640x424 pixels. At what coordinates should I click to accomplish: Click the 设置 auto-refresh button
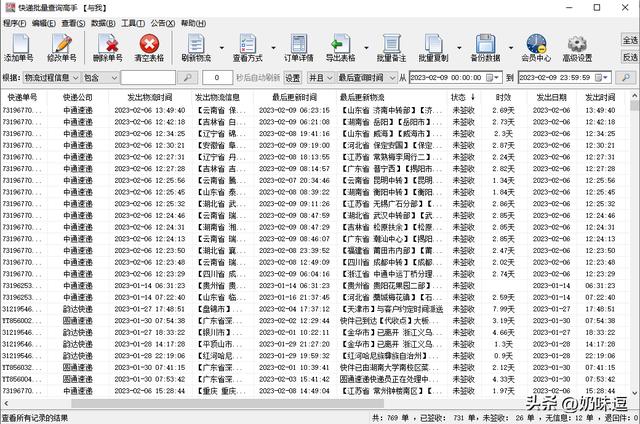(x=292, y=78)
